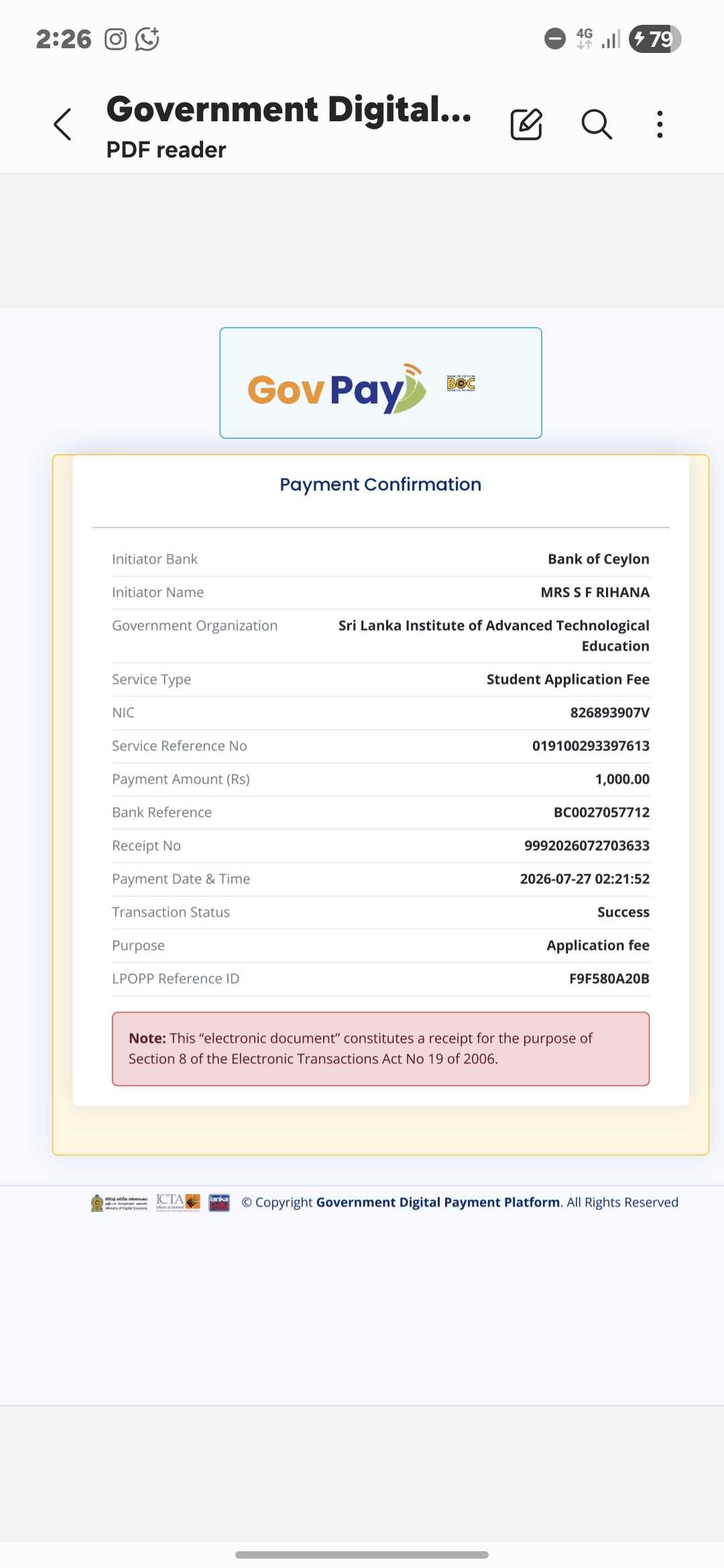Tap the LankaPay logo in footer
The image size is (724, 1568).
pyautogui.click(x=219, y=1202)
